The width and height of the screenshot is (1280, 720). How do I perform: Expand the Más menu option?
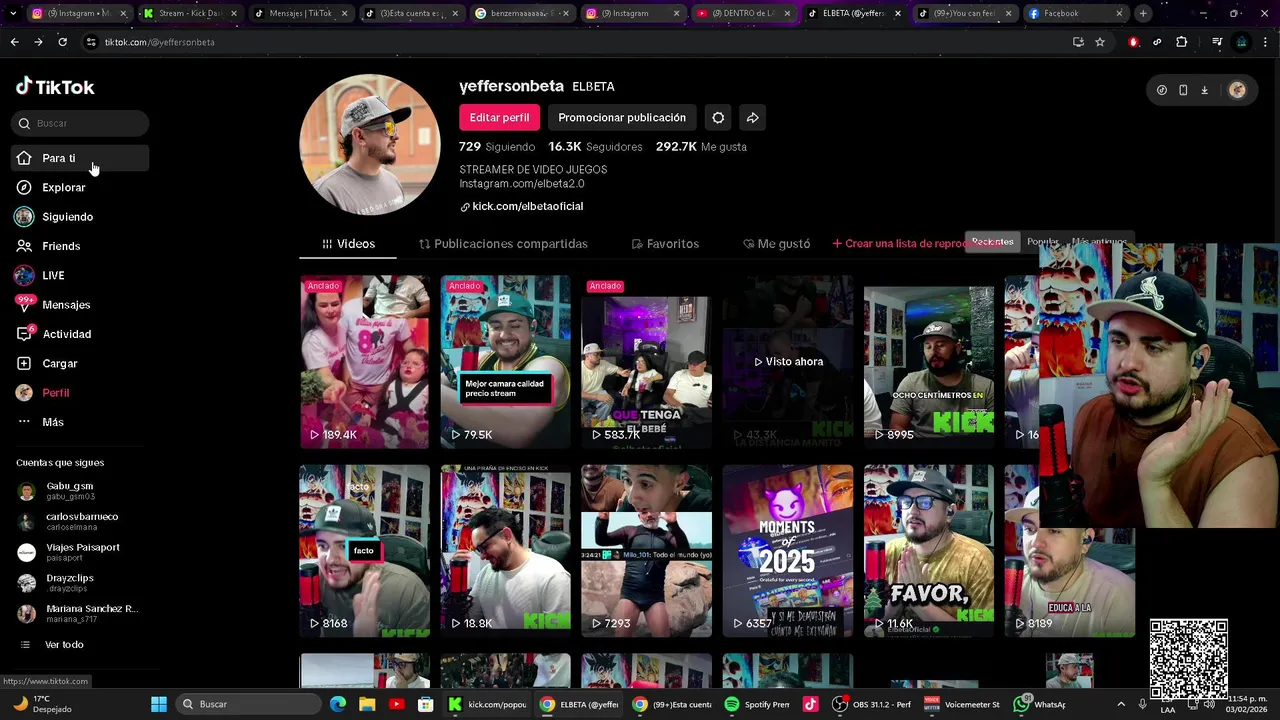pyautogui.click(x=80, y=422)
